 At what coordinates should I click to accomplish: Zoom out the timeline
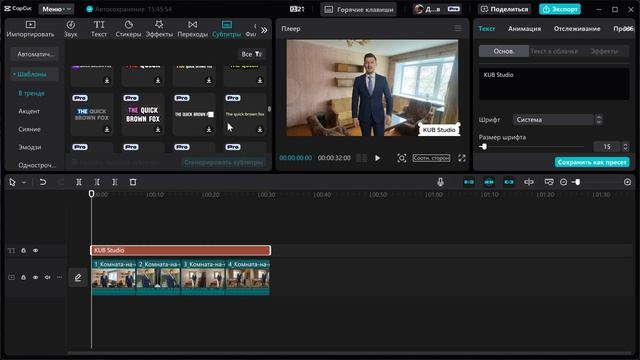click(563, 182)
